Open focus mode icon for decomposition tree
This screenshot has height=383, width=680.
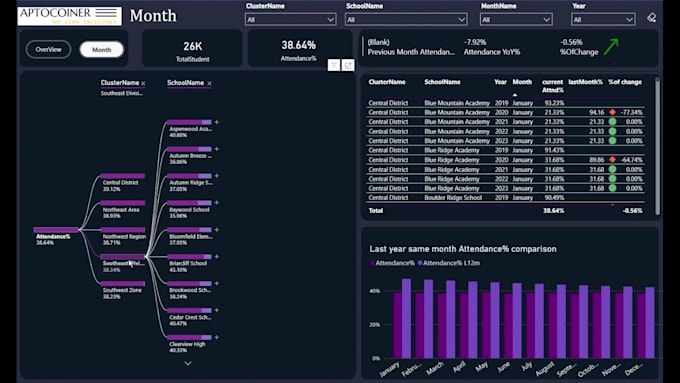click(348, 65)
